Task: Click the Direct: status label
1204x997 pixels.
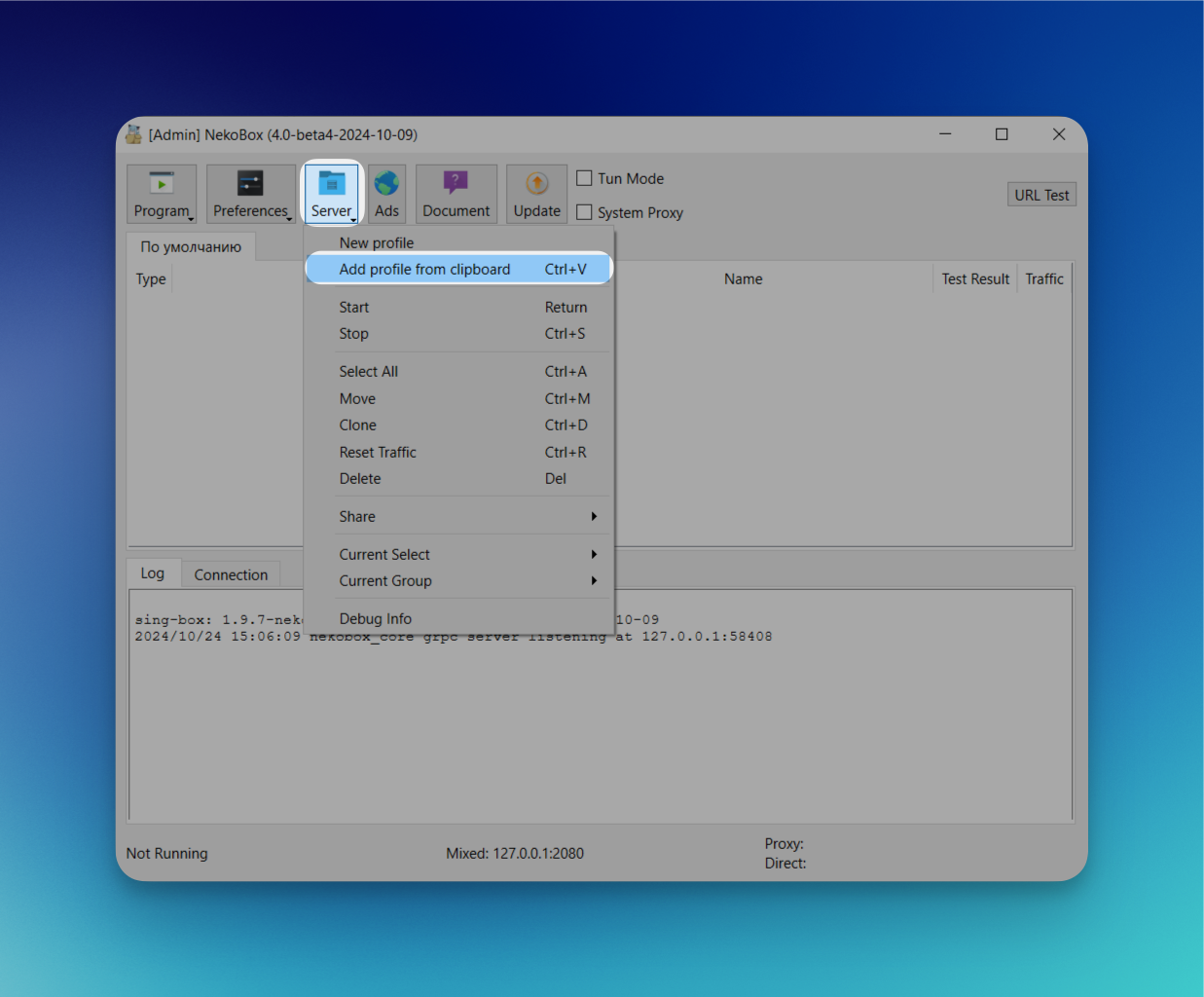Action: 785,864
